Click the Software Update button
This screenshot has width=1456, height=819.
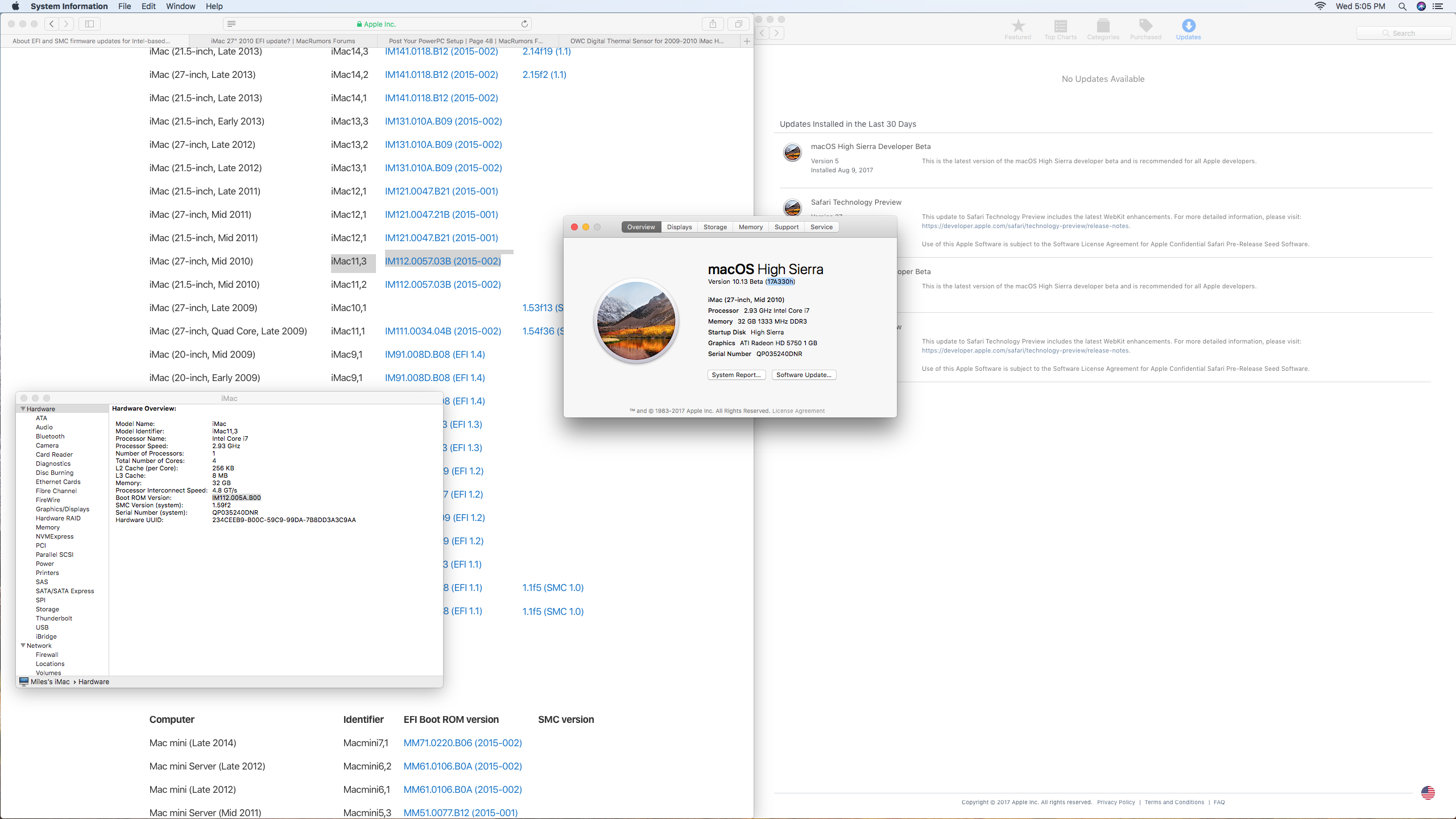pyautogui.click(x=804, y=375)
